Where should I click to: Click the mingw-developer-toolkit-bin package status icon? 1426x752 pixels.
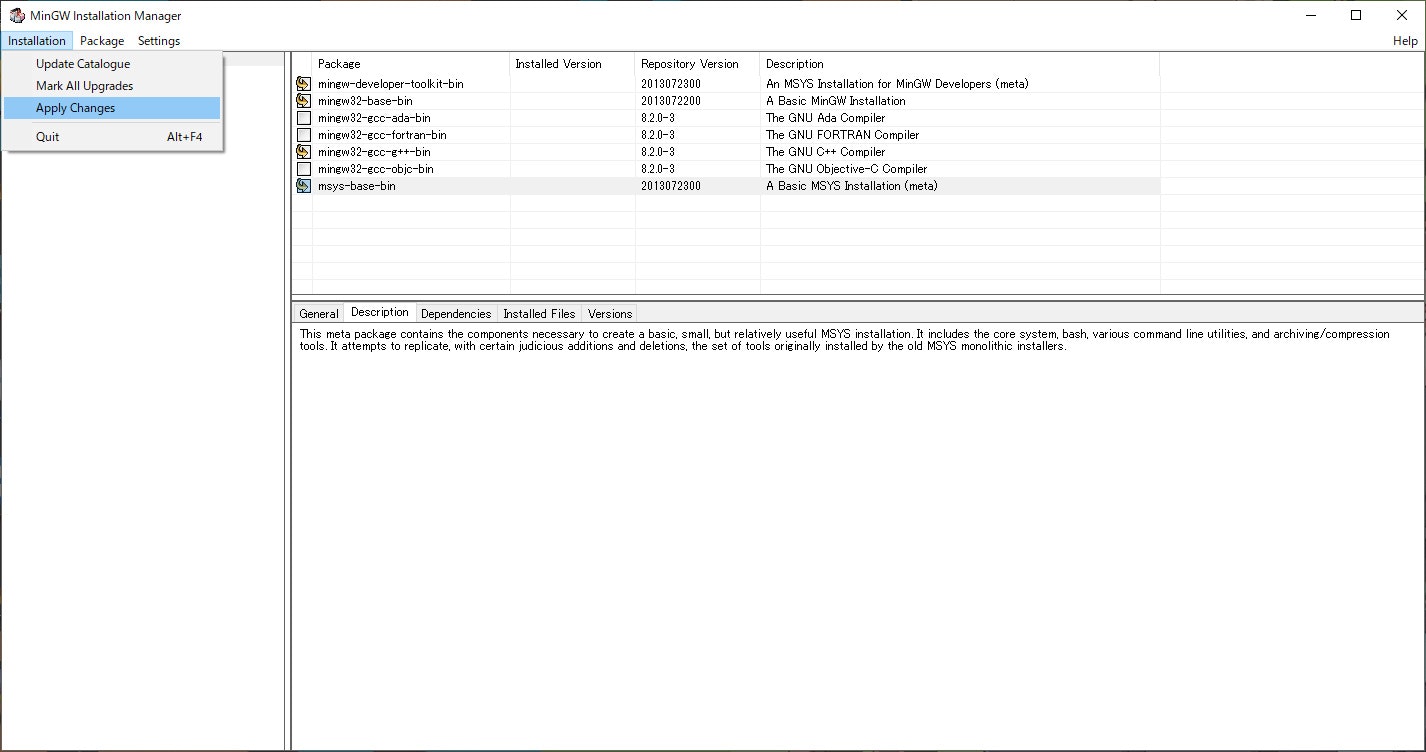303,84
